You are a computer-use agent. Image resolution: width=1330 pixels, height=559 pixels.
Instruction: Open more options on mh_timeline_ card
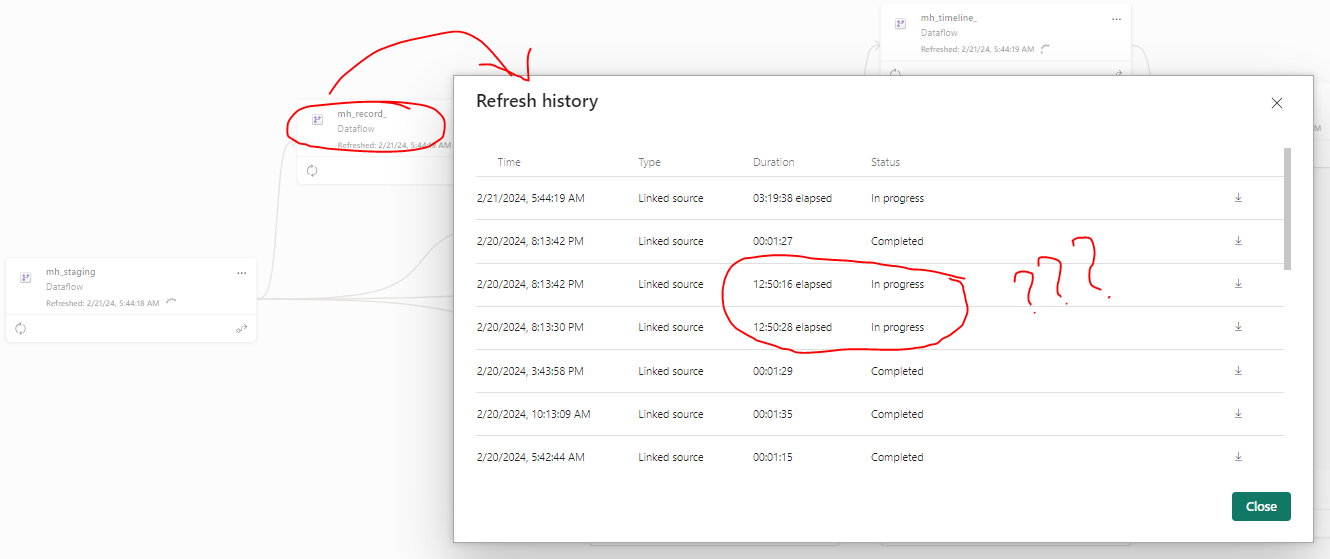[1116, 19]
